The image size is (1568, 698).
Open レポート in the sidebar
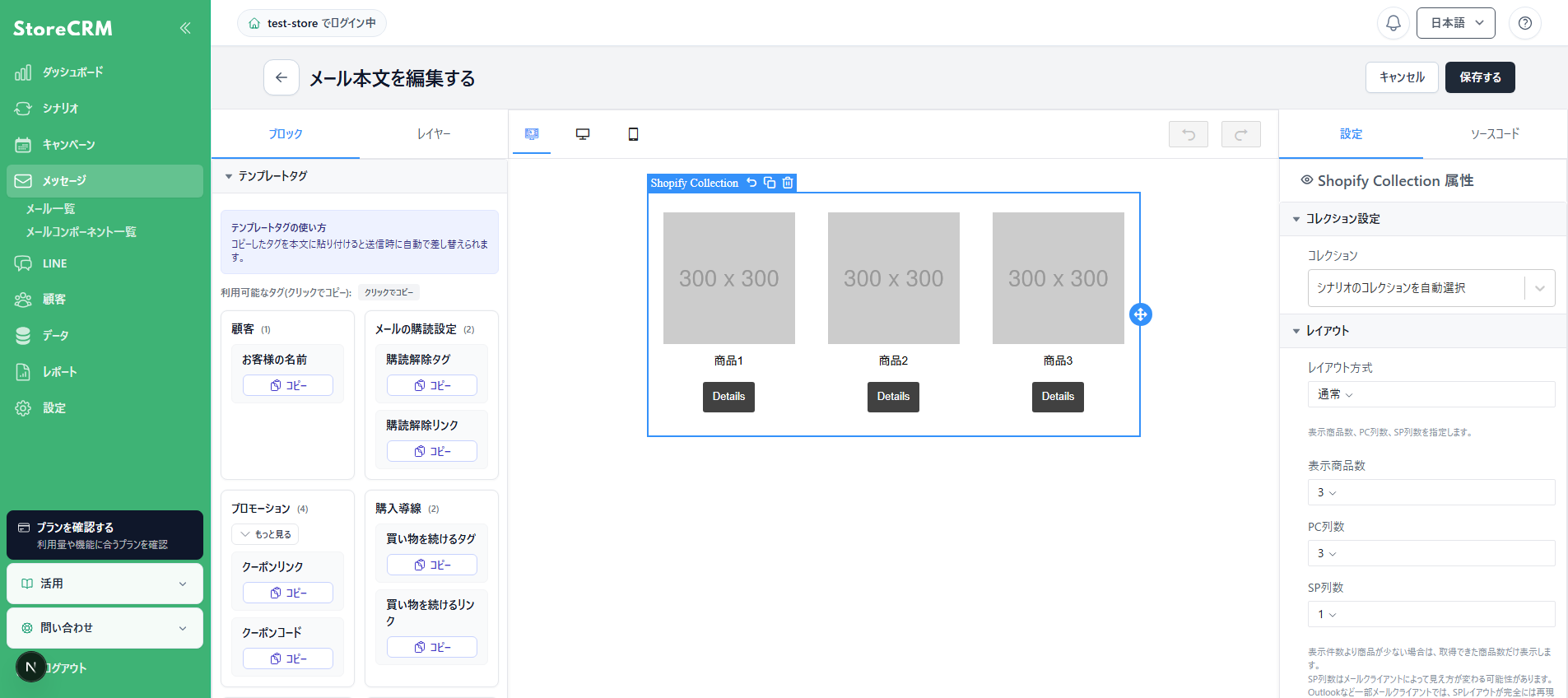(105, 372)
